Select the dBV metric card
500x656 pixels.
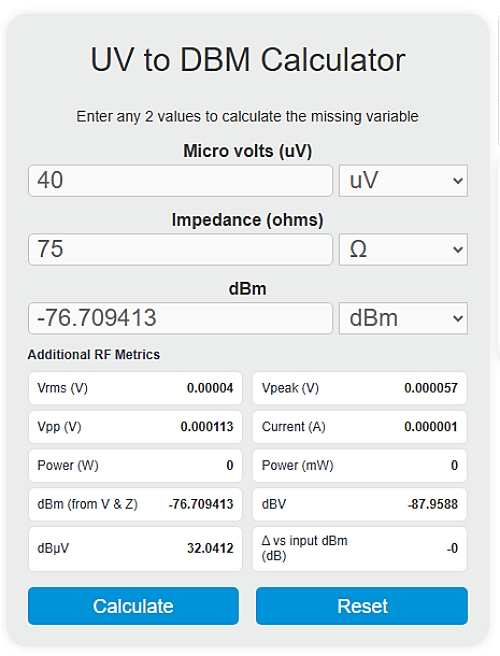click(x=360, y=504)
